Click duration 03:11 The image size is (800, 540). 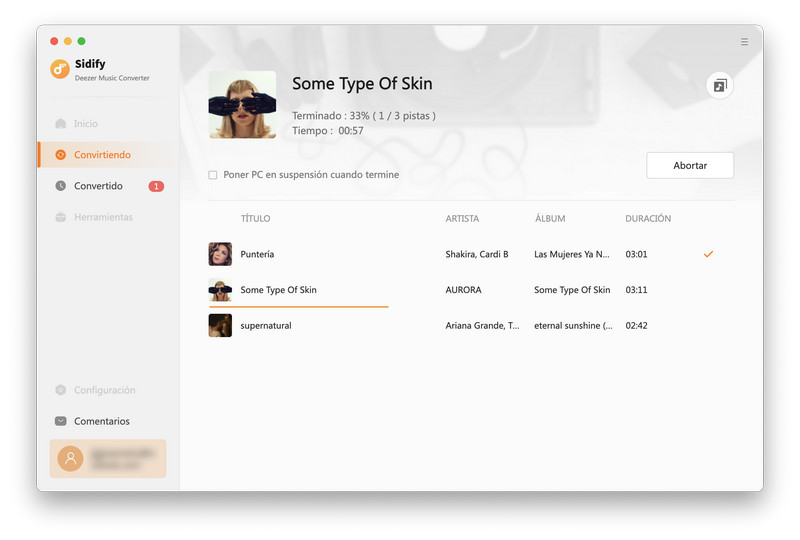coord(636,290)
